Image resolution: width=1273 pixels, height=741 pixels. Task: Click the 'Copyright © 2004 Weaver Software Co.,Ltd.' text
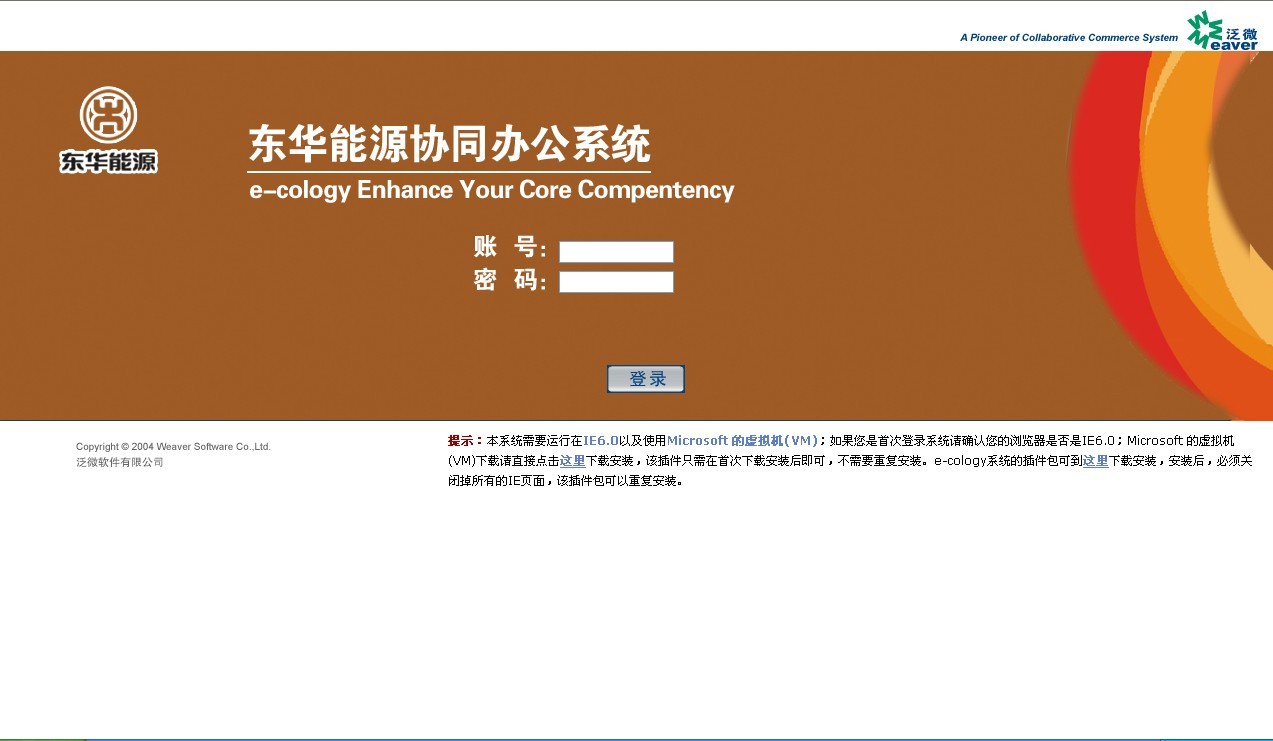[174, 447]
